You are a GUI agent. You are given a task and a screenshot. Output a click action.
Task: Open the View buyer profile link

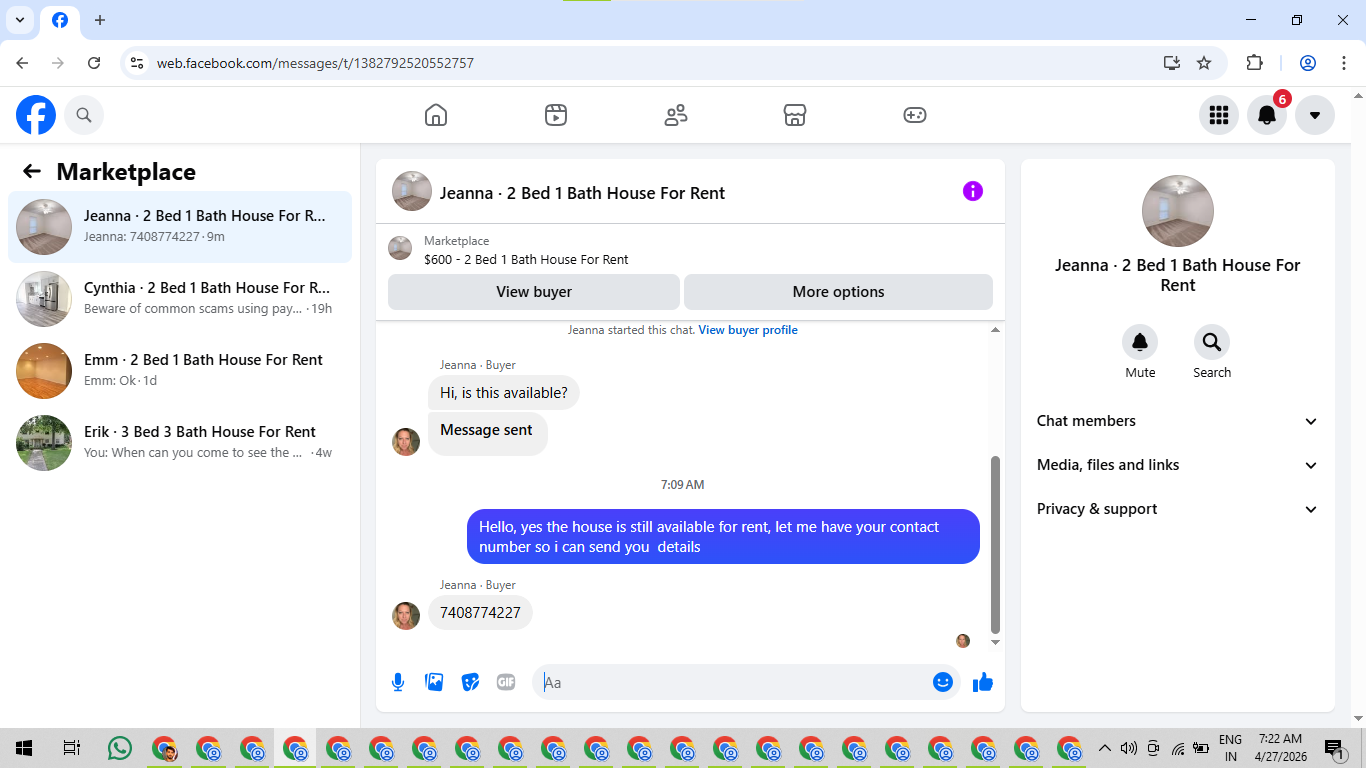point(748,330)
